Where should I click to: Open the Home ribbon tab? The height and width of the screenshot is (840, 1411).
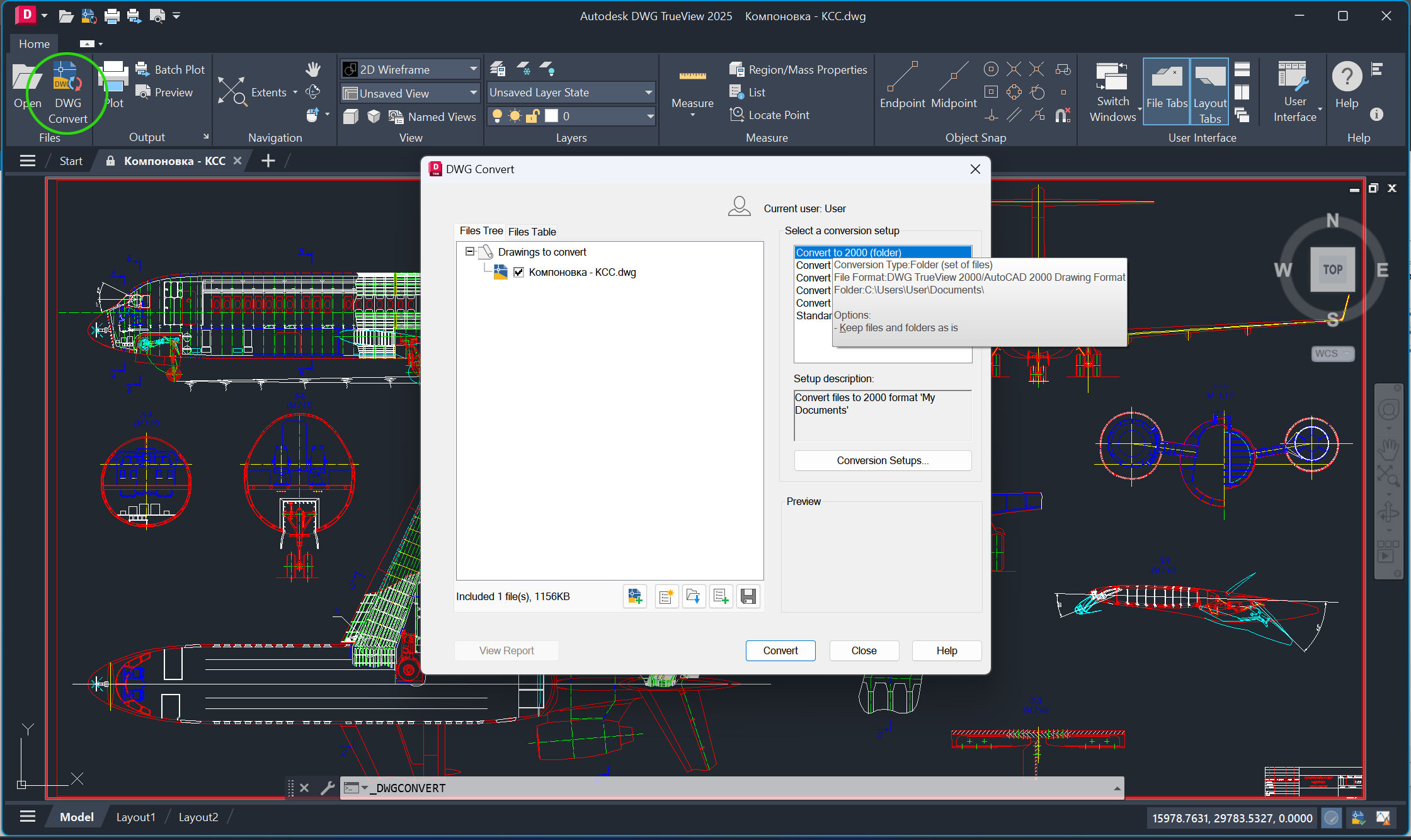coord(34,43)
